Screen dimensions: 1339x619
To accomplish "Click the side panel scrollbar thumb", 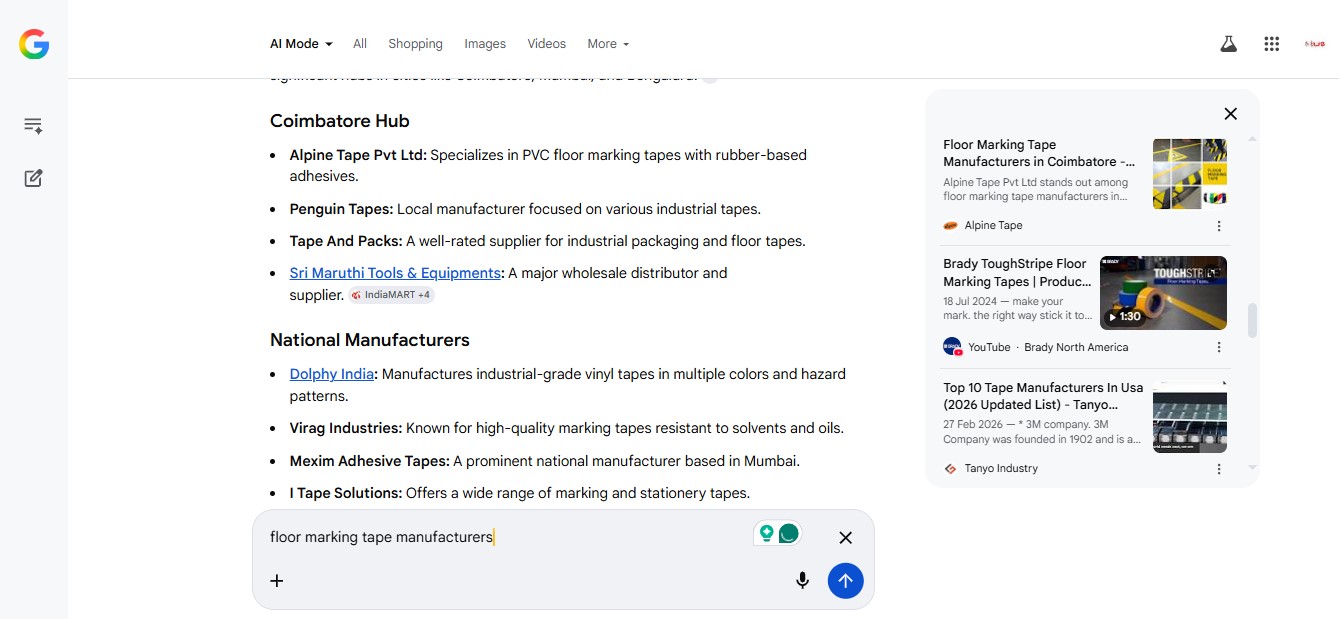I will 1253,321.
